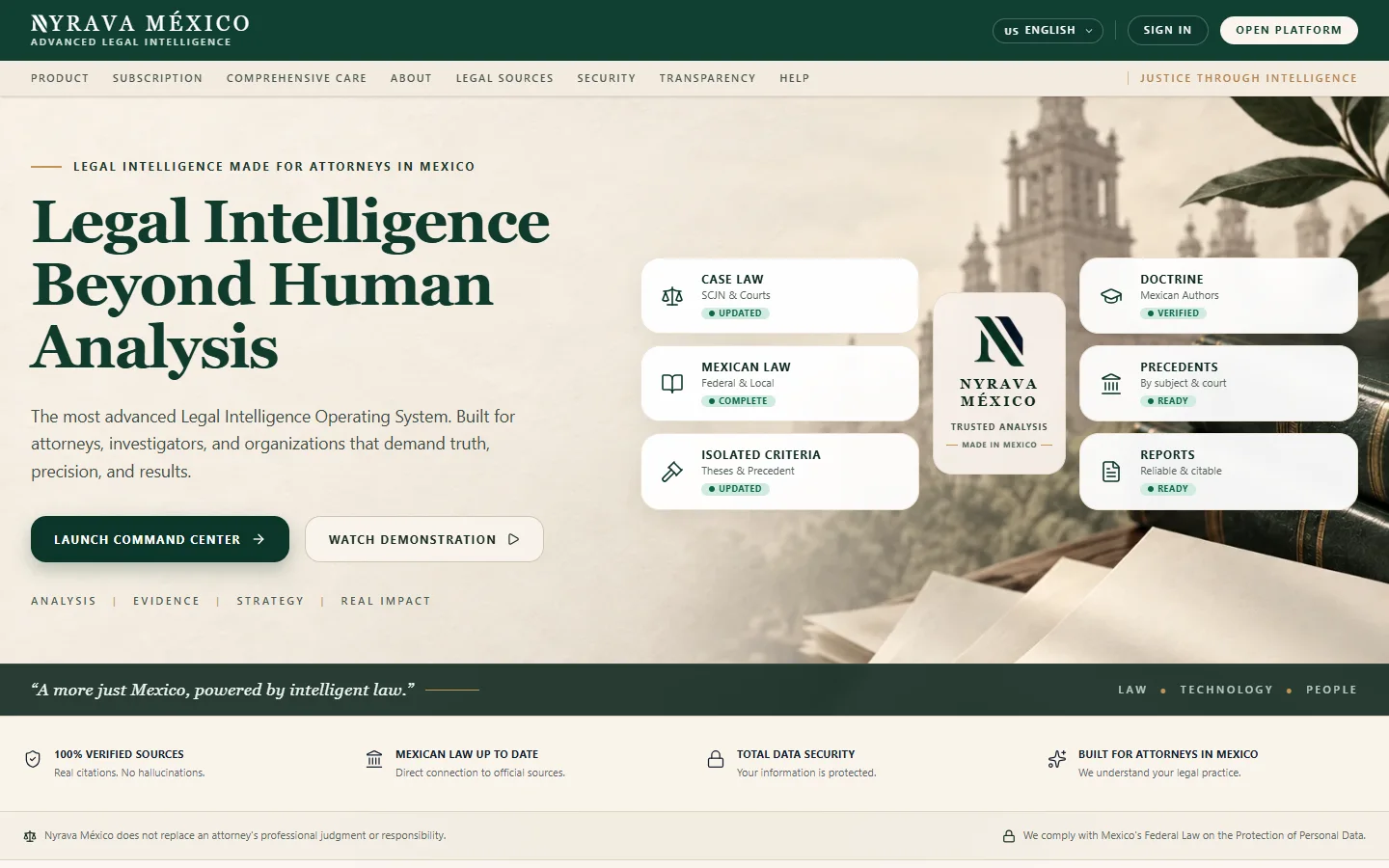
Task: Click the Real Impact label under buttons
Action: point(386,601)
